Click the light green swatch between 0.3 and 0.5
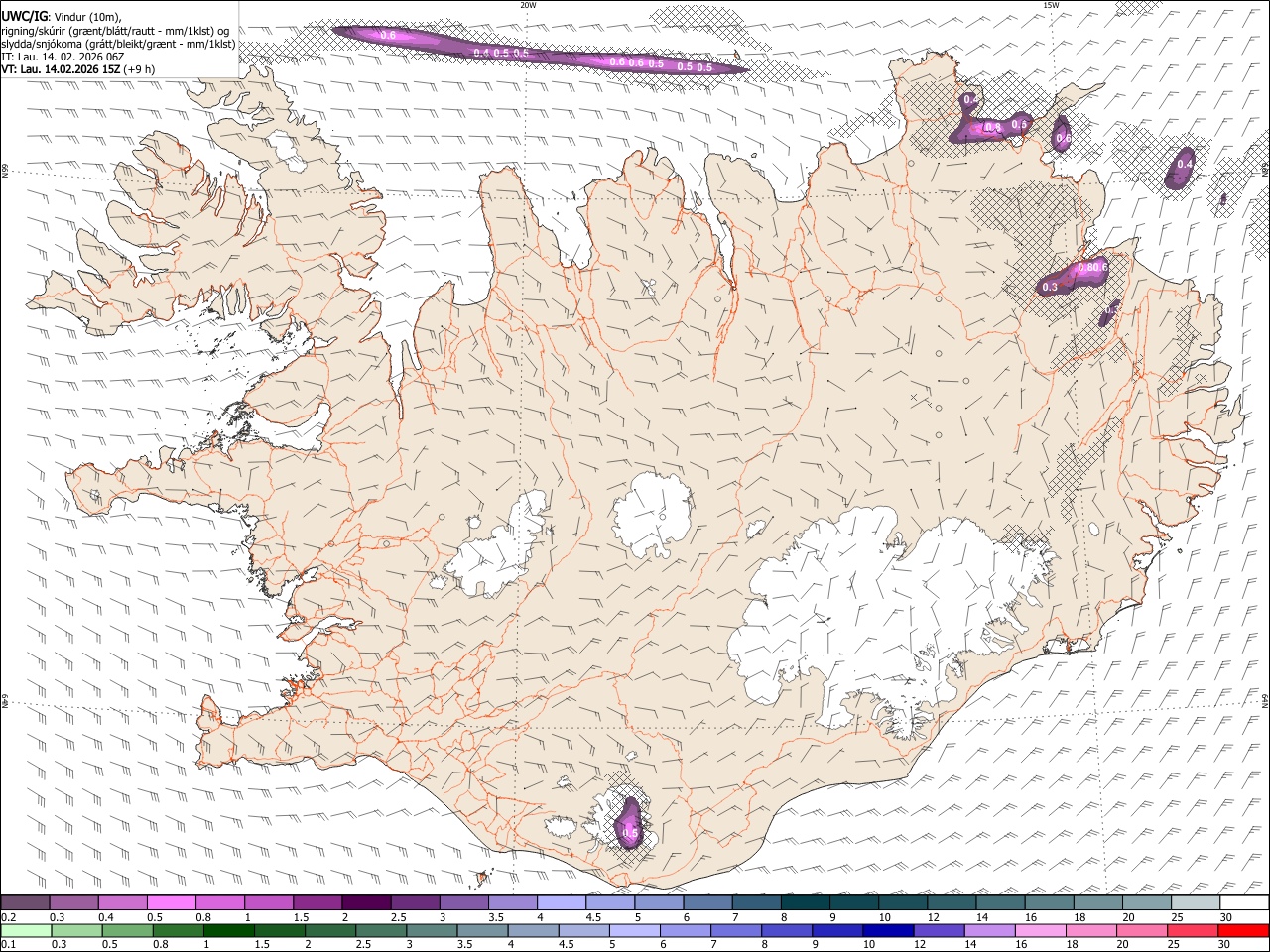The image size is (1270, 952). (x=76, y=930)
